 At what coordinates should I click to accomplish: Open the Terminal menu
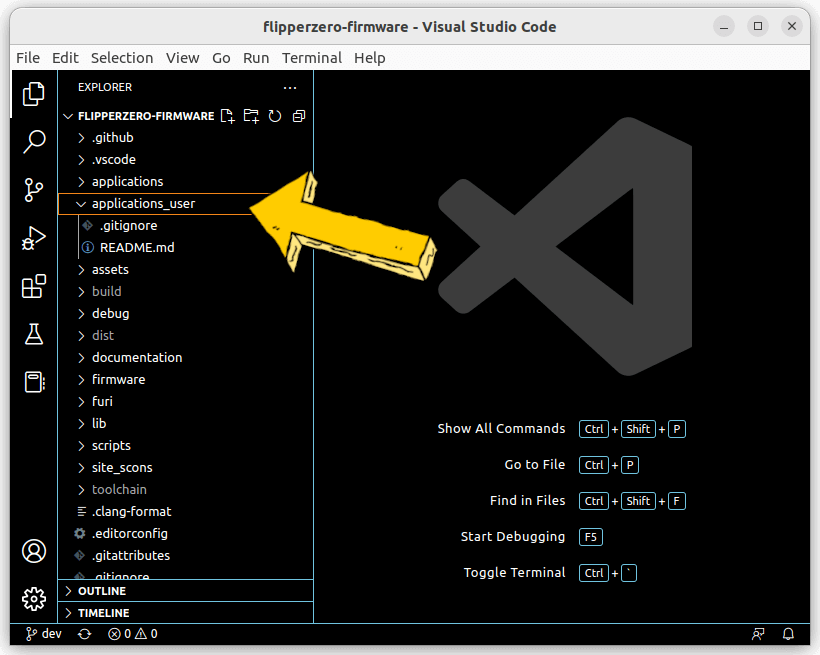[311, 58]
